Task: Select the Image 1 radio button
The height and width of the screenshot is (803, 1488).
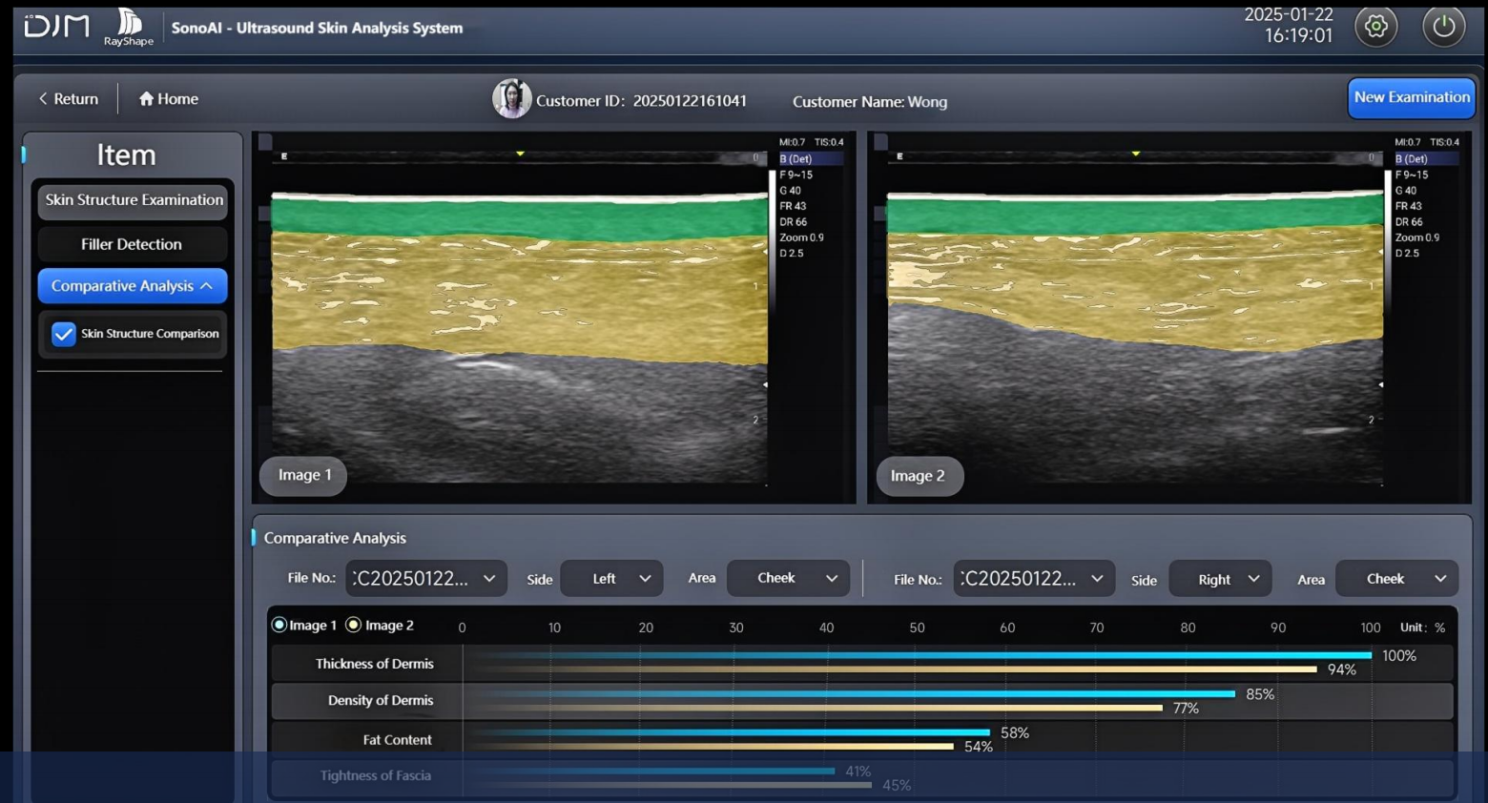Action: [280, 625]
